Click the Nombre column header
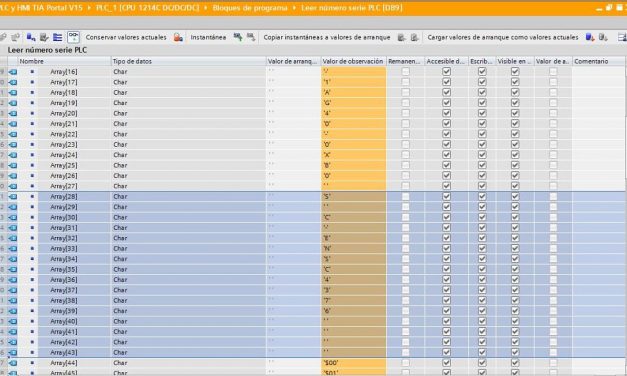Screen dimensions: 627x376 pyautogui.click(x=64, y=61)
